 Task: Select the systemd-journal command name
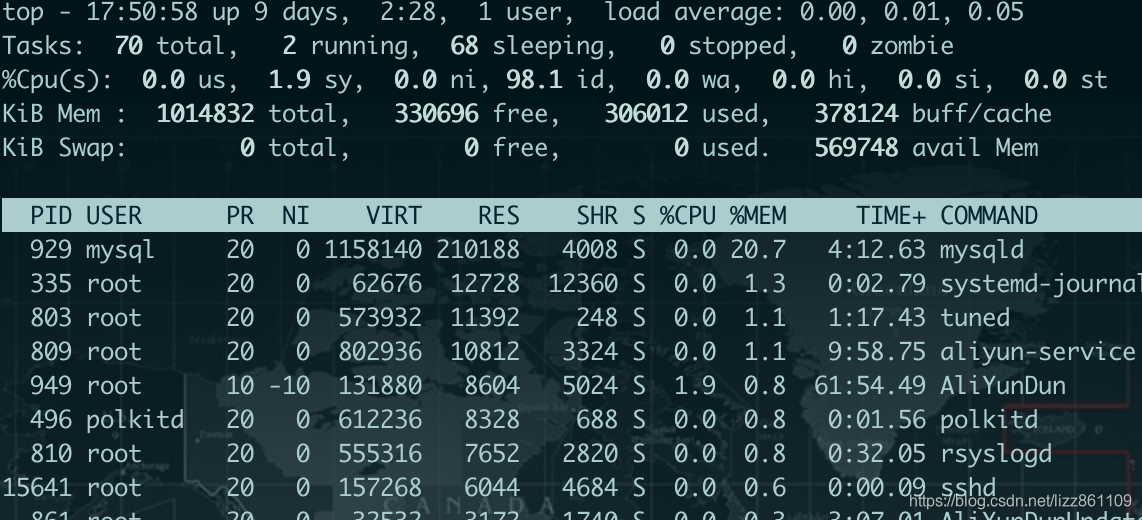point(1041,284)
